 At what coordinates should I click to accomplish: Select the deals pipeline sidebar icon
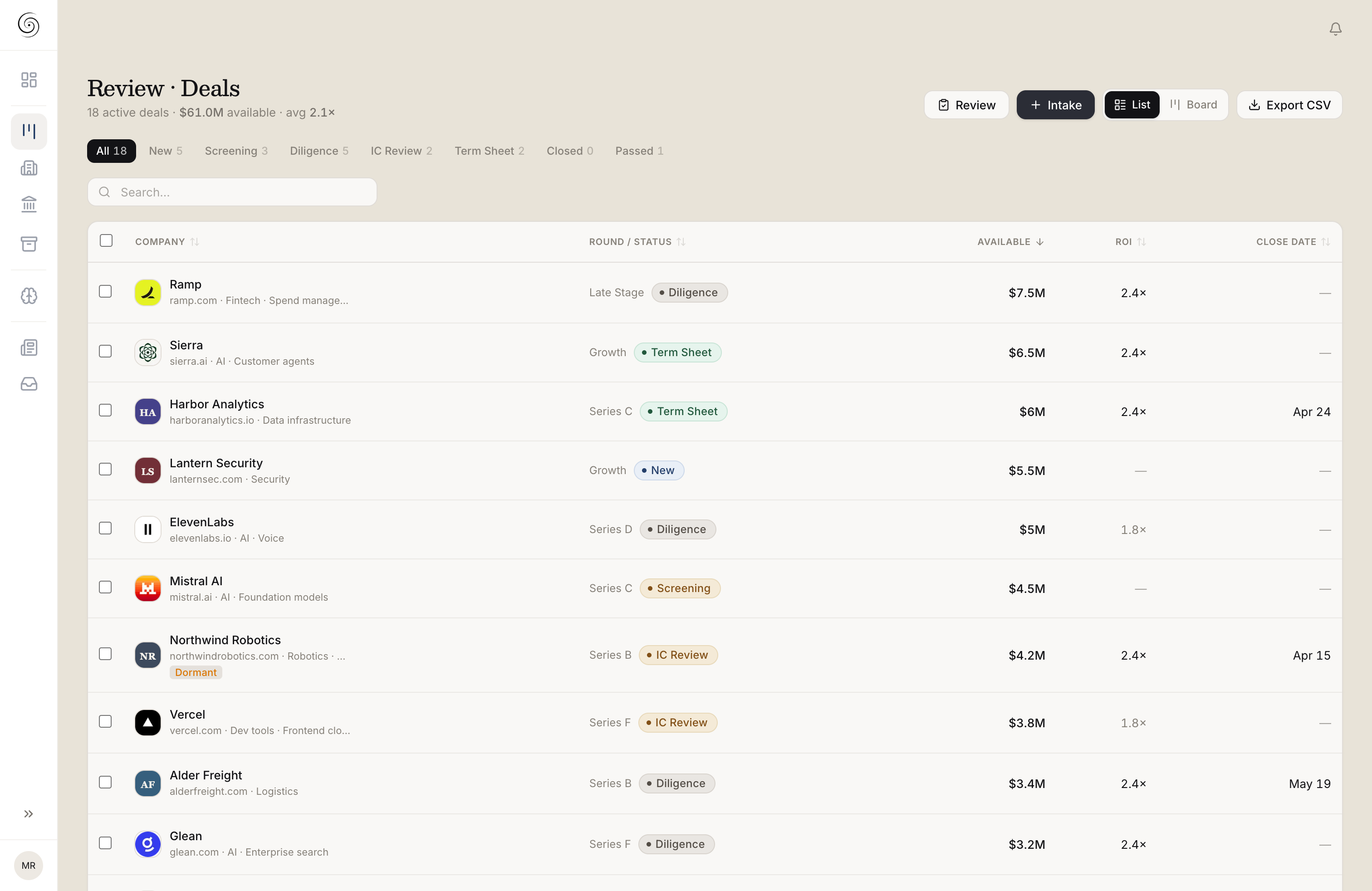click(29, 131)
